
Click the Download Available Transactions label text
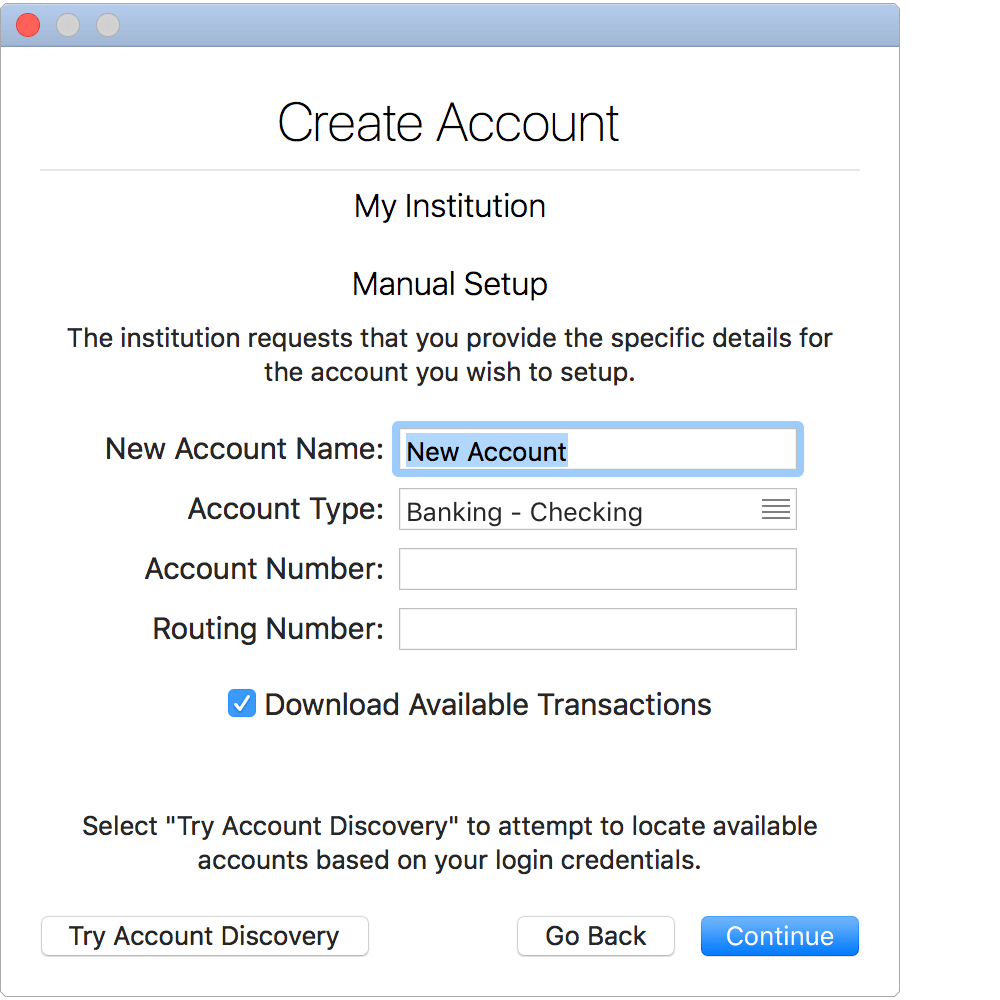coord(488,704)
